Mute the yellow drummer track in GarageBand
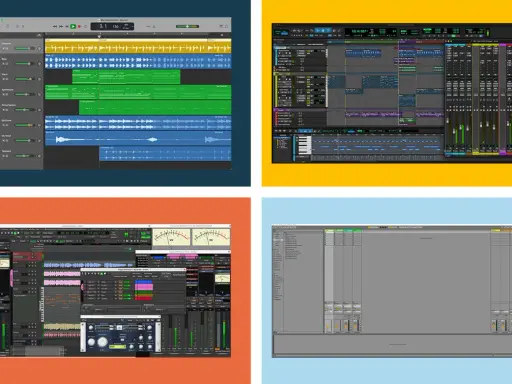The height and width of the screenshot is (384, 512). [x=3, y=48]
